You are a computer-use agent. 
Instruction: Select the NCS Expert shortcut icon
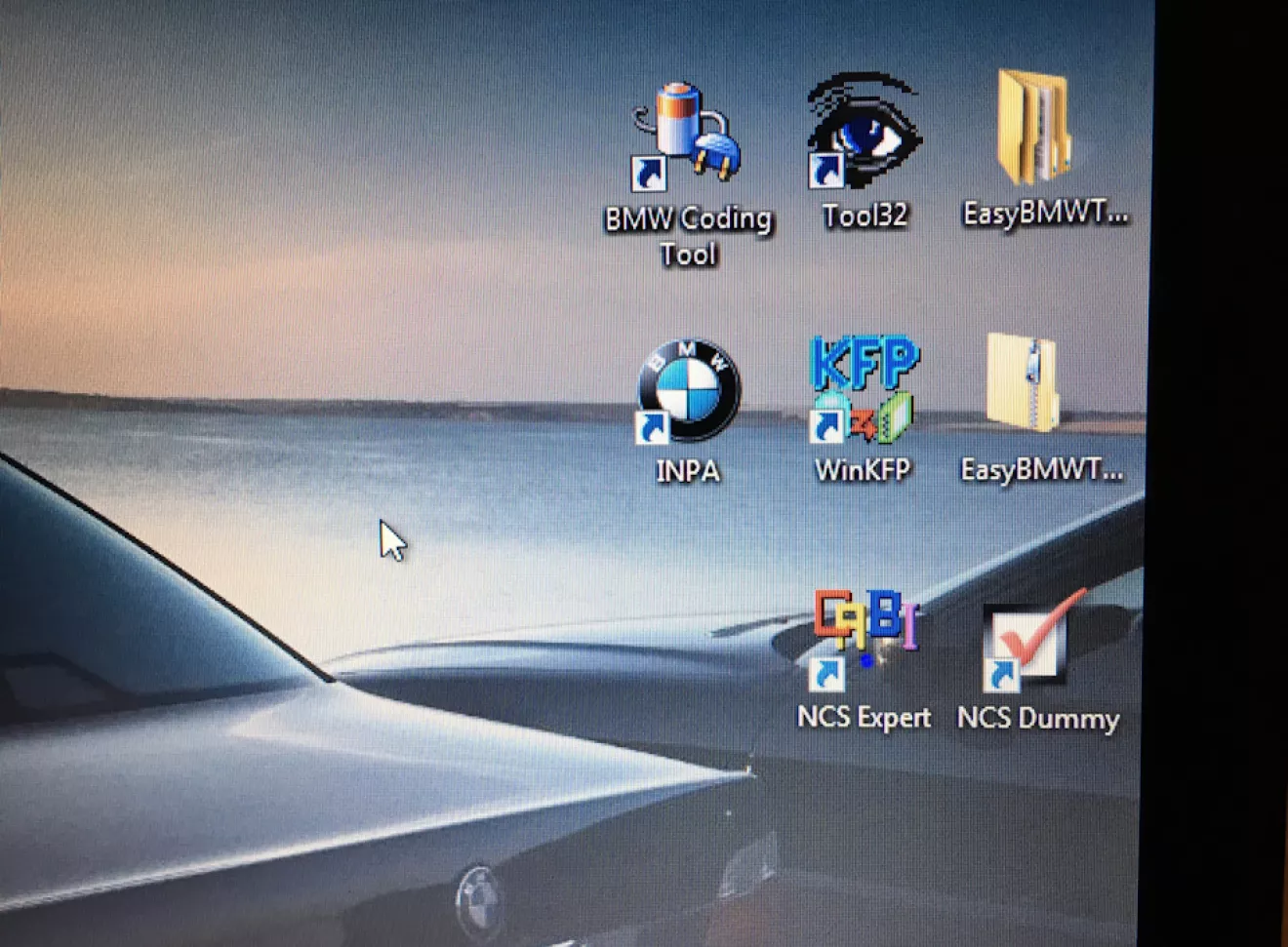pos(865,641)
